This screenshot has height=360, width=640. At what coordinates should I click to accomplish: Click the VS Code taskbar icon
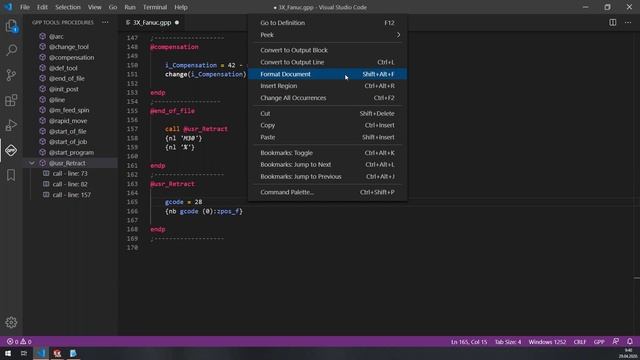[41, 353]
